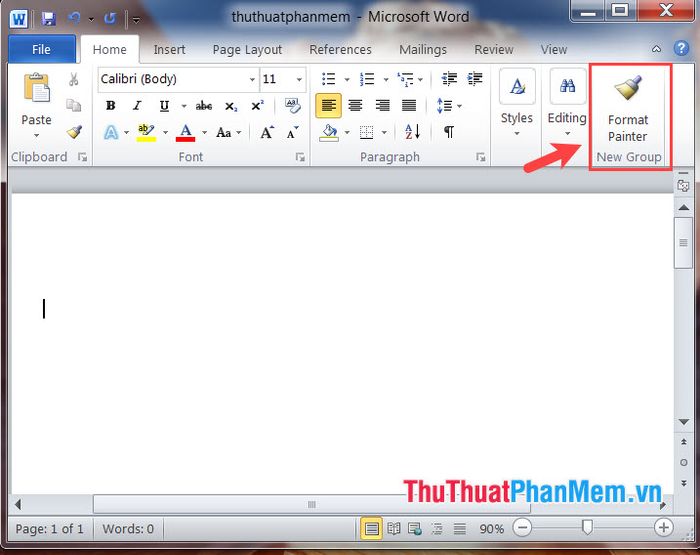700x555 pixels.
Task: Switch to the Insert tab
Action: point(169,50)
